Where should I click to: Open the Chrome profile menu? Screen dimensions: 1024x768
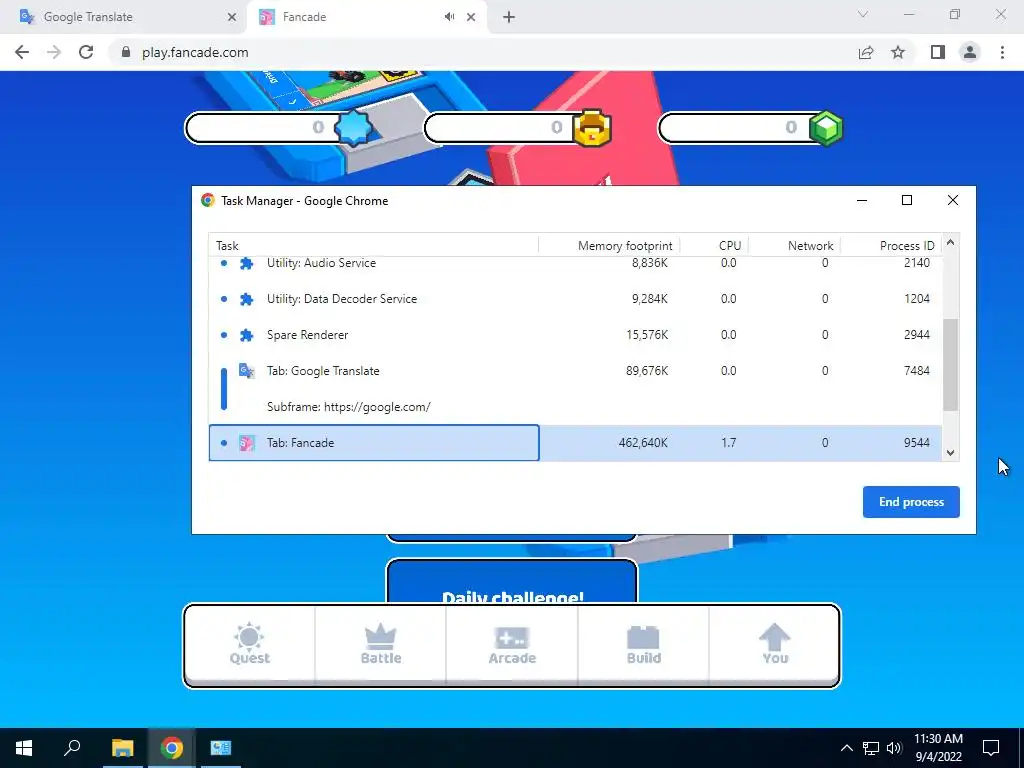pos(970,52)
